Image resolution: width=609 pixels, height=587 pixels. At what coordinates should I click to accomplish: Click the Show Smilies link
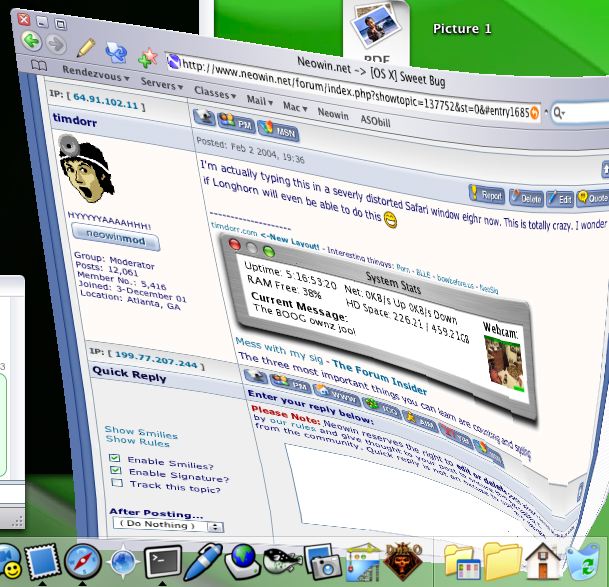141,432
